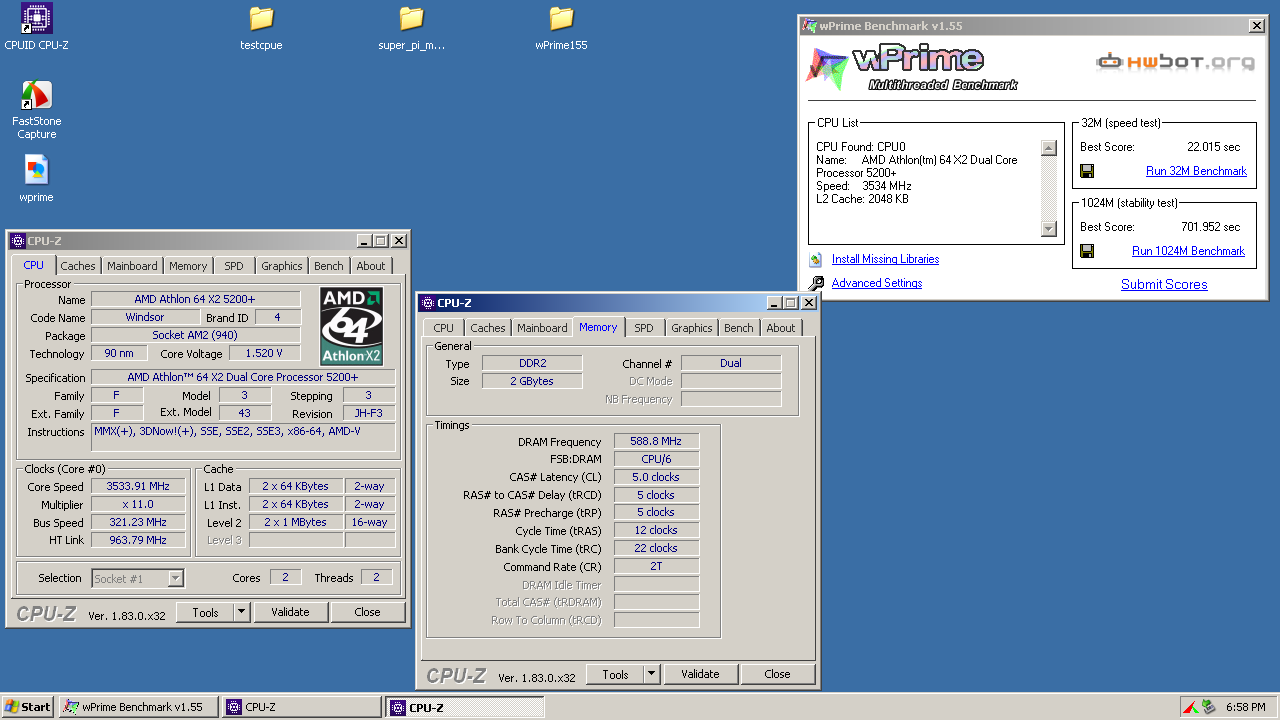The image size is (1280, 720).
Task: Switch to About tab in left CPU-Z window
Action: [371, 266]
